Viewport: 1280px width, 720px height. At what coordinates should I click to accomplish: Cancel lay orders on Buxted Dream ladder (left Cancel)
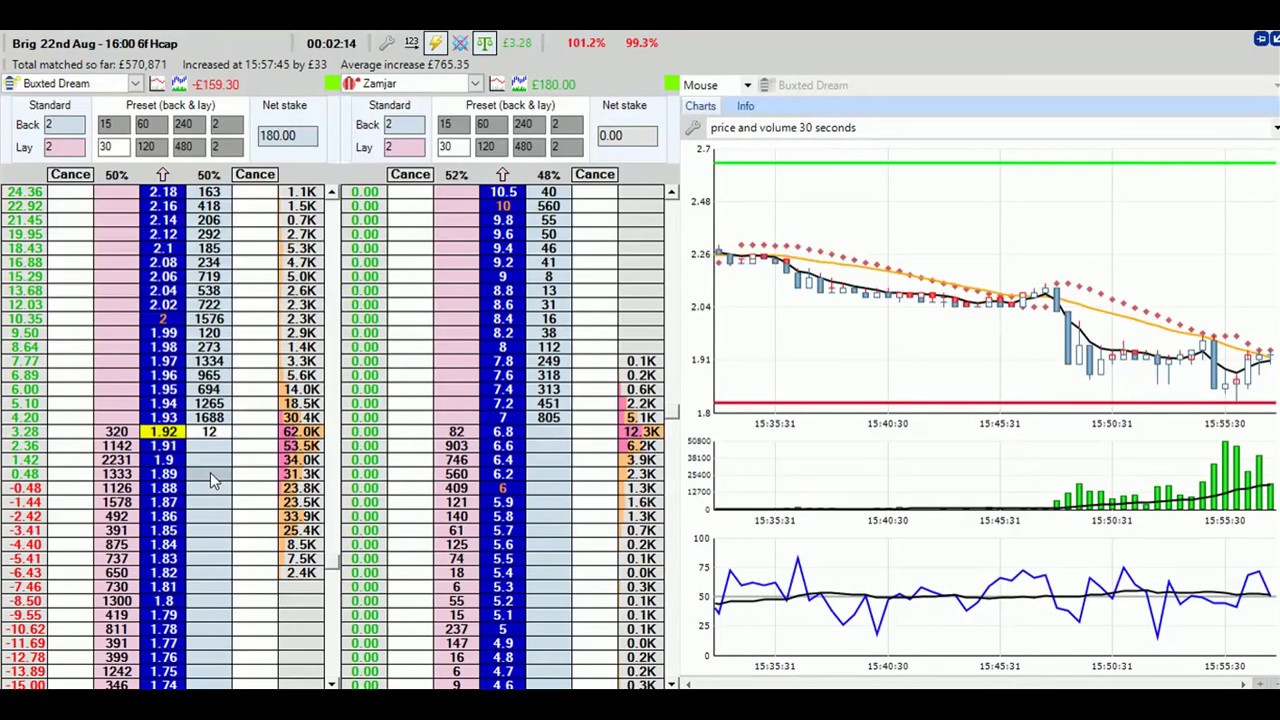[70, 175]
